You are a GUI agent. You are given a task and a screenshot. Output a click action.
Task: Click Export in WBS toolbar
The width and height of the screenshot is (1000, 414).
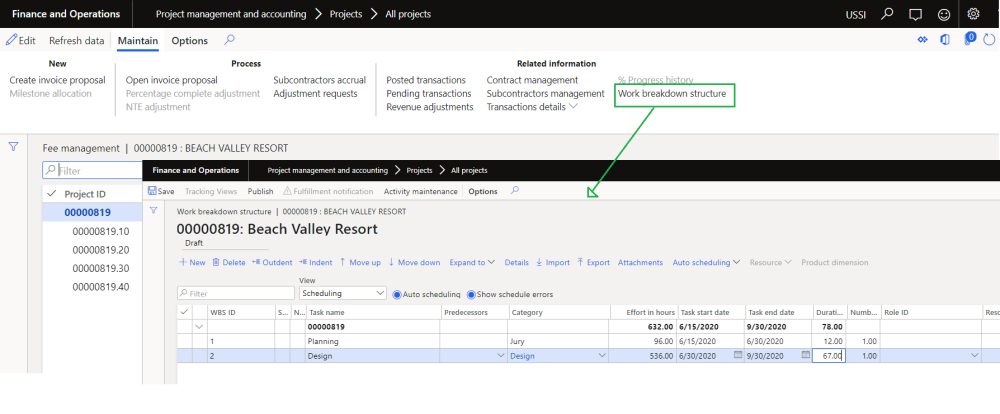pyautogui.click(x=593, y=262)
